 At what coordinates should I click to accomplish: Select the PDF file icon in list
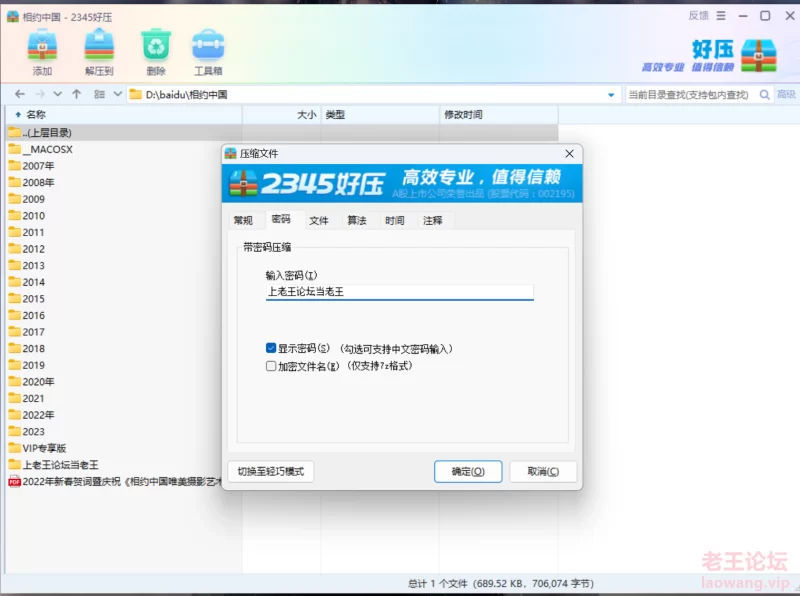click(x=15, y=481)
